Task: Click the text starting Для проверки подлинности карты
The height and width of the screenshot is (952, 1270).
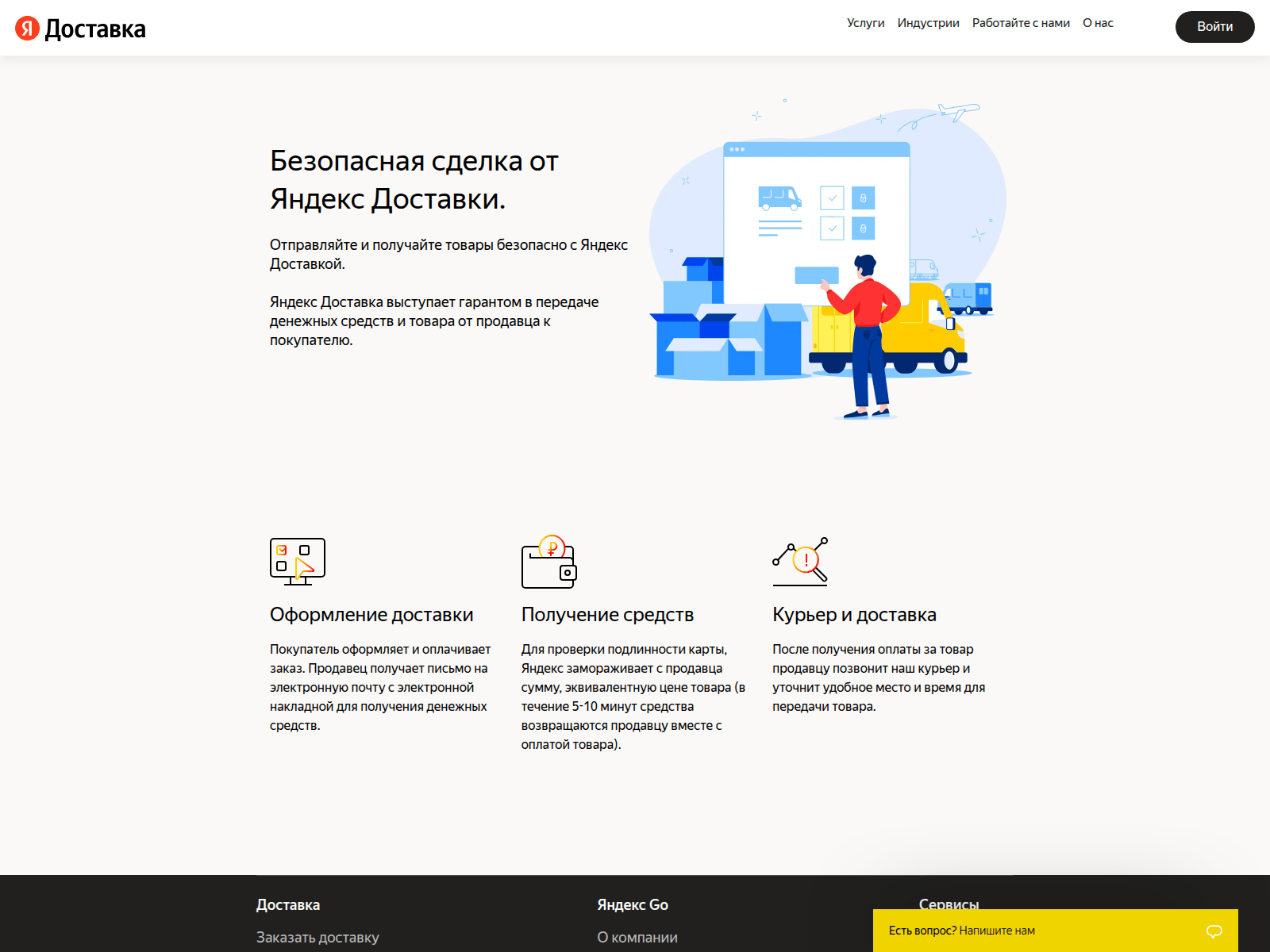Action: 633,697
